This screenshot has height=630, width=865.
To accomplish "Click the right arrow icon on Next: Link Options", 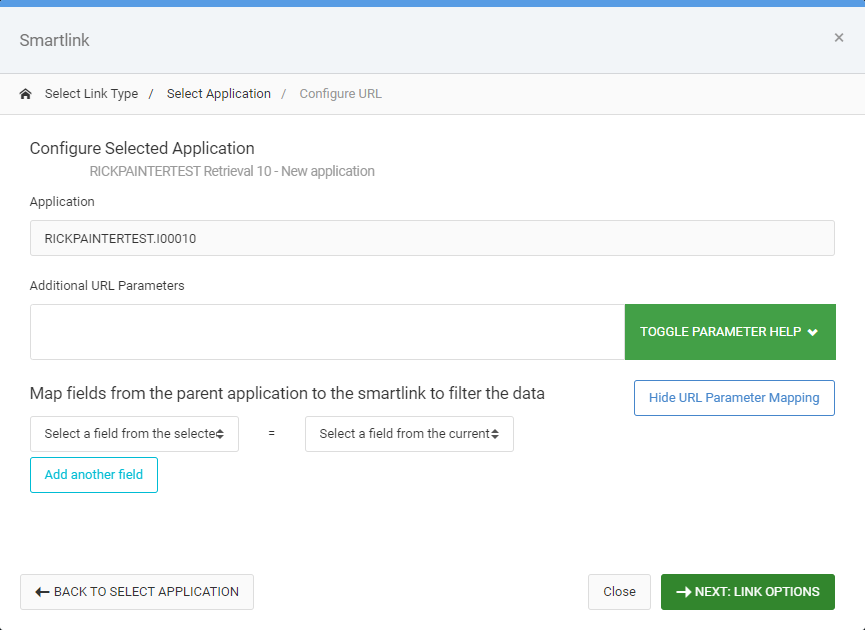I will click(x=684, y=592).
